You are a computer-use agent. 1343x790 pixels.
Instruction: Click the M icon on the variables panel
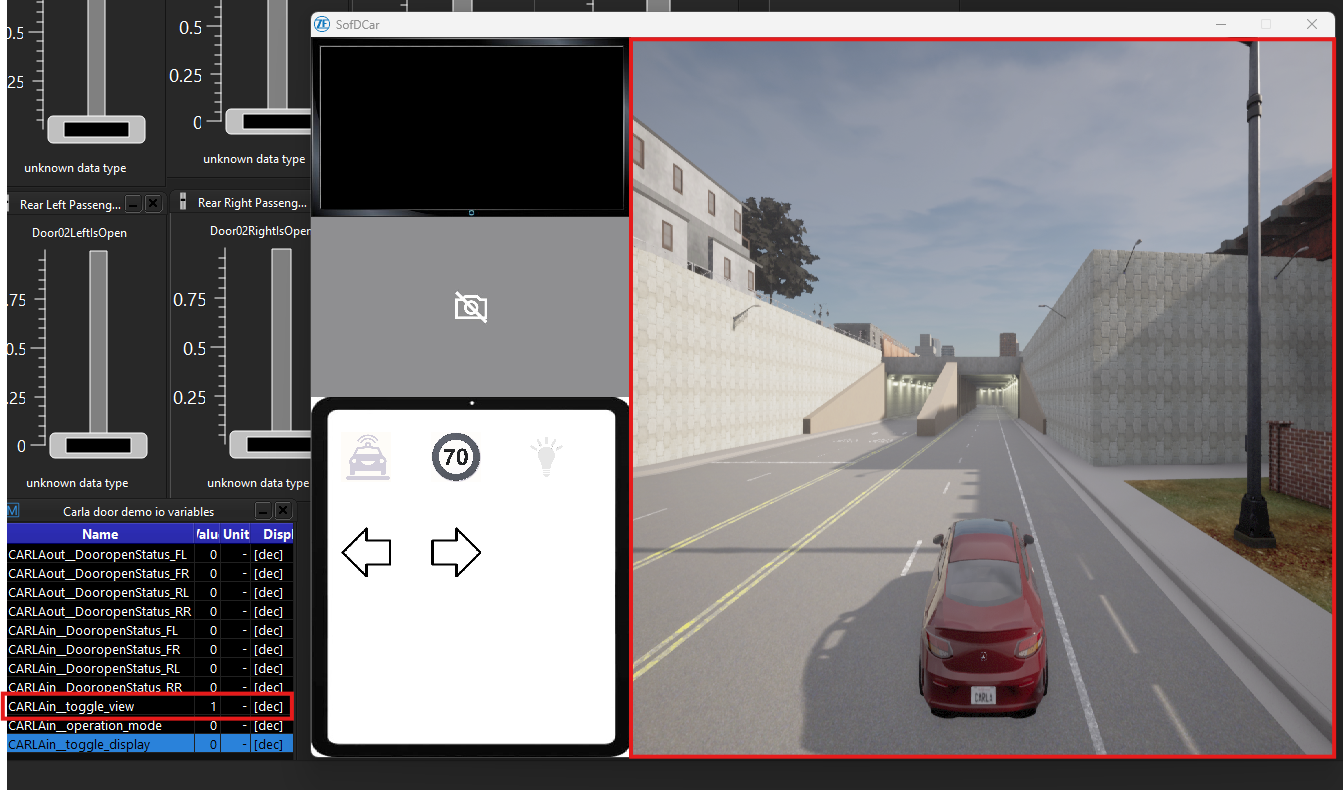tap(11, 510)
